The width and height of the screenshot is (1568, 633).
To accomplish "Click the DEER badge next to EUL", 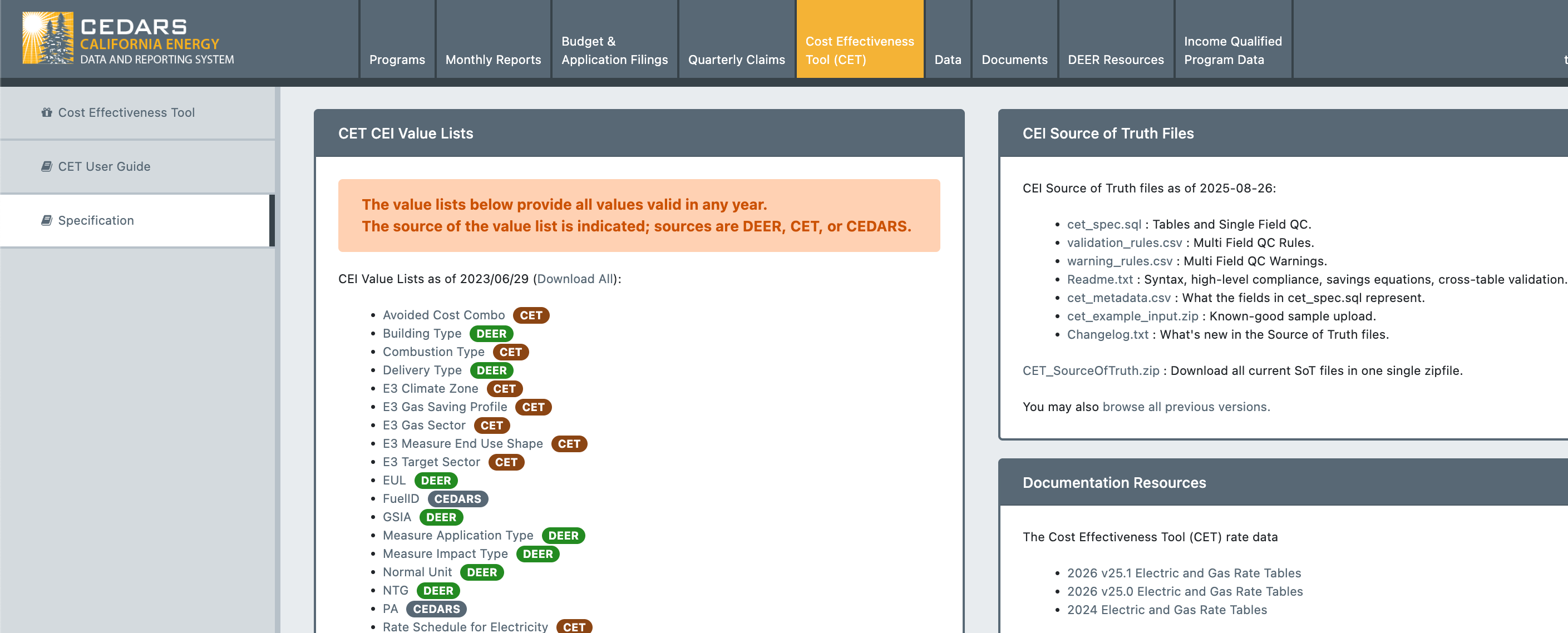I will click(x=435, y=481).
